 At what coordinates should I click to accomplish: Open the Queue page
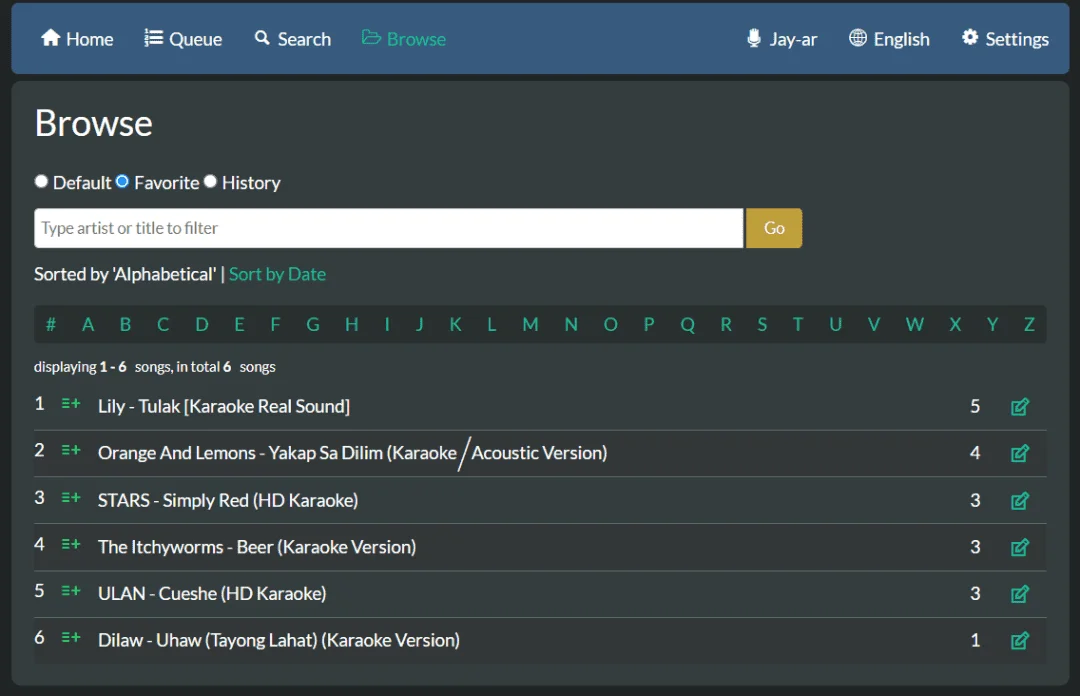(x=183, y=39)
